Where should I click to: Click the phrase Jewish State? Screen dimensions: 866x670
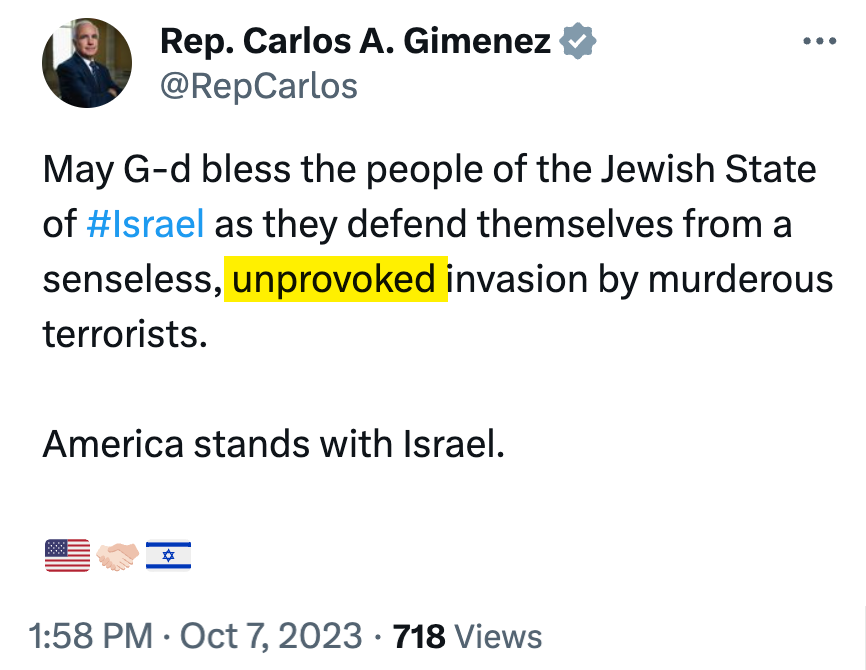(x=708, y=169)
